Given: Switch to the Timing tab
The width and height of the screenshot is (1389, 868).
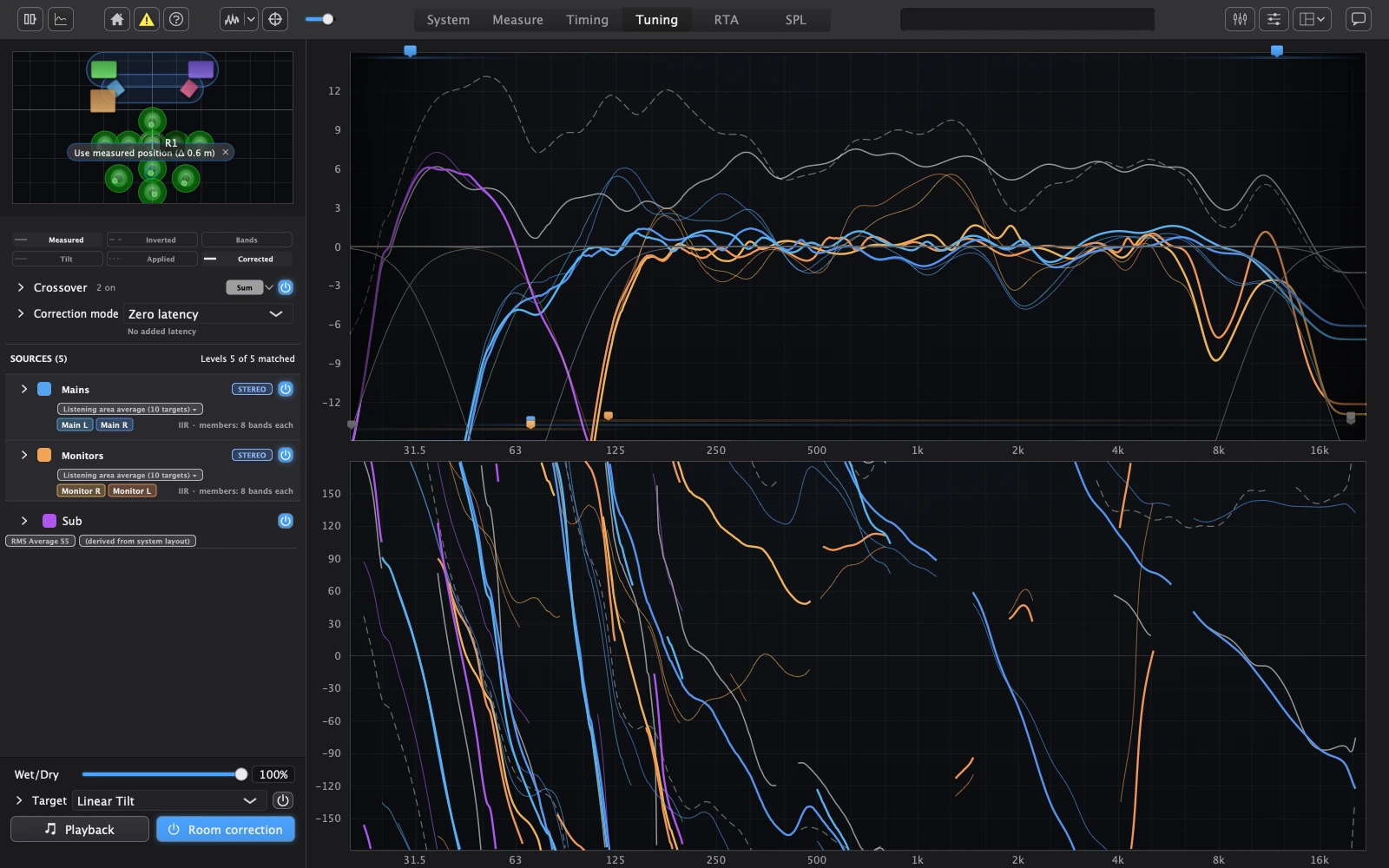Looking at the screenshot, I should coord(587,19).
